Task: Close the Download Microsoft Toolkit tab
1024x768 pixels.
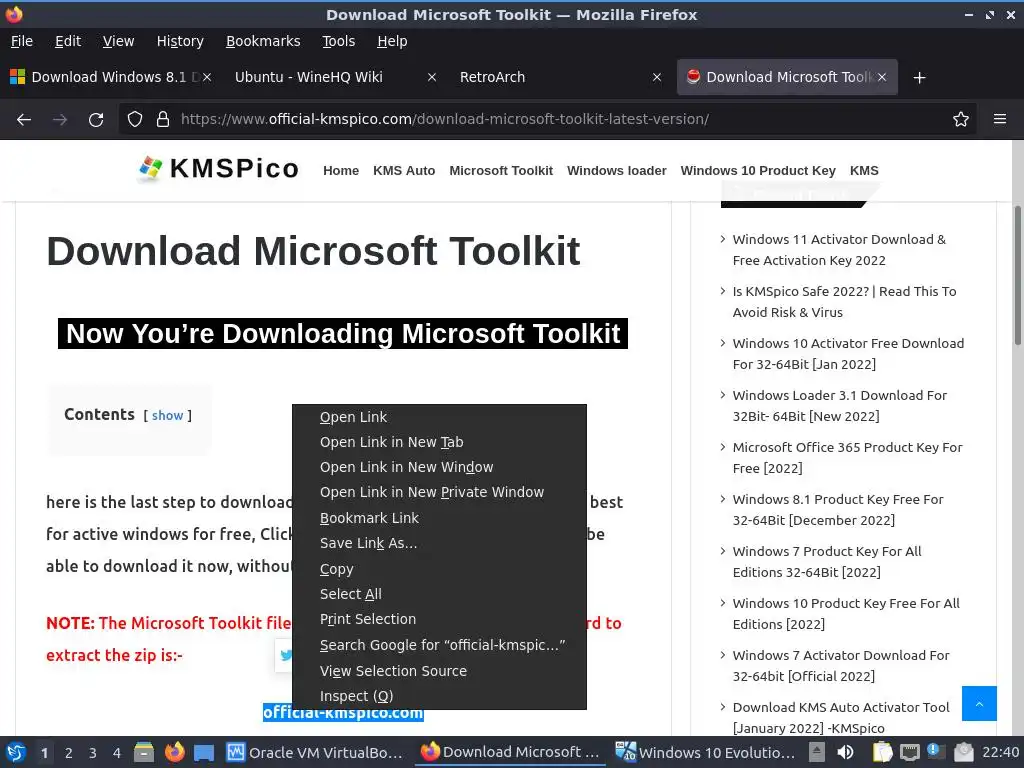Action: 882,77
